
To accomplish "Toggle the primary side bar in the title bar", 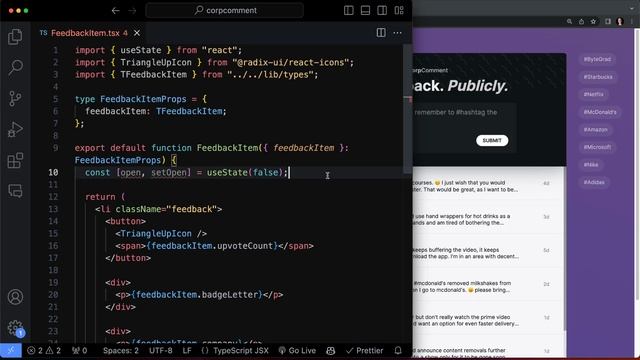I will click(x=349, y=10).
